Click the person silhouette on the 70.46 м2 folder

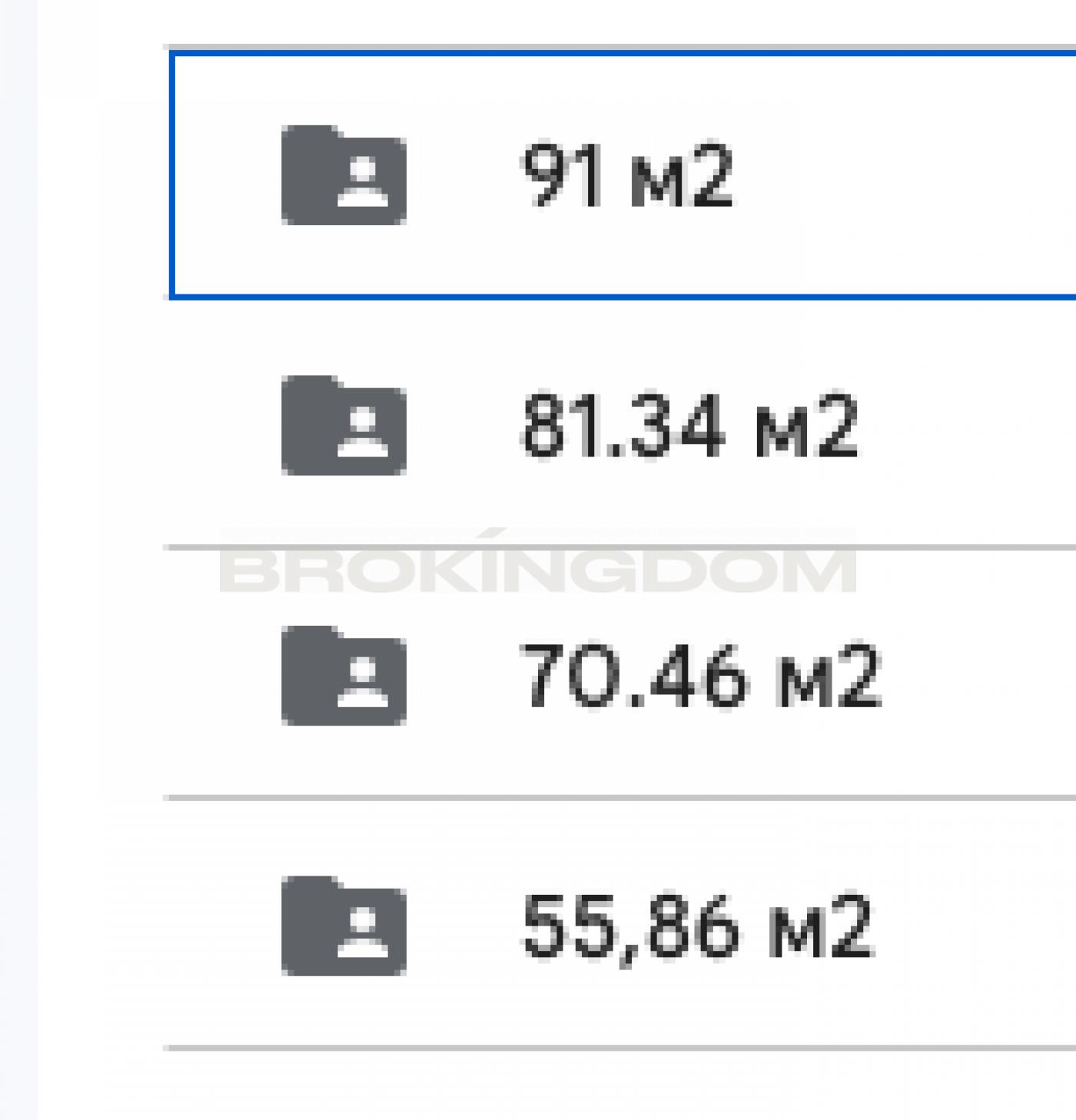tap(362, 683)
